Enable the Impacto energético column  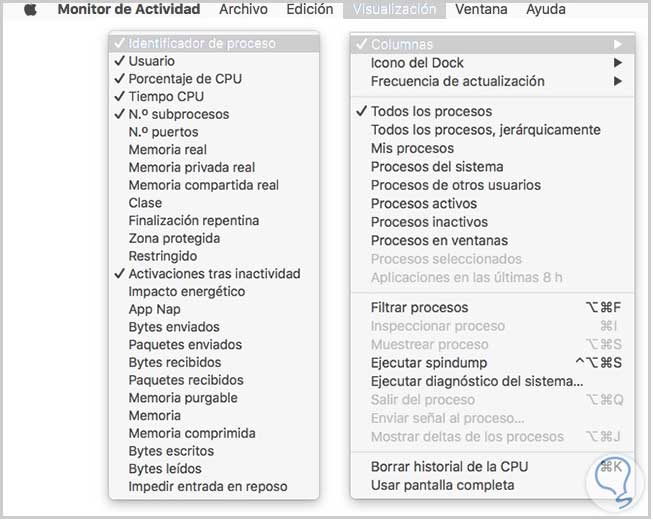pos(187,292)
